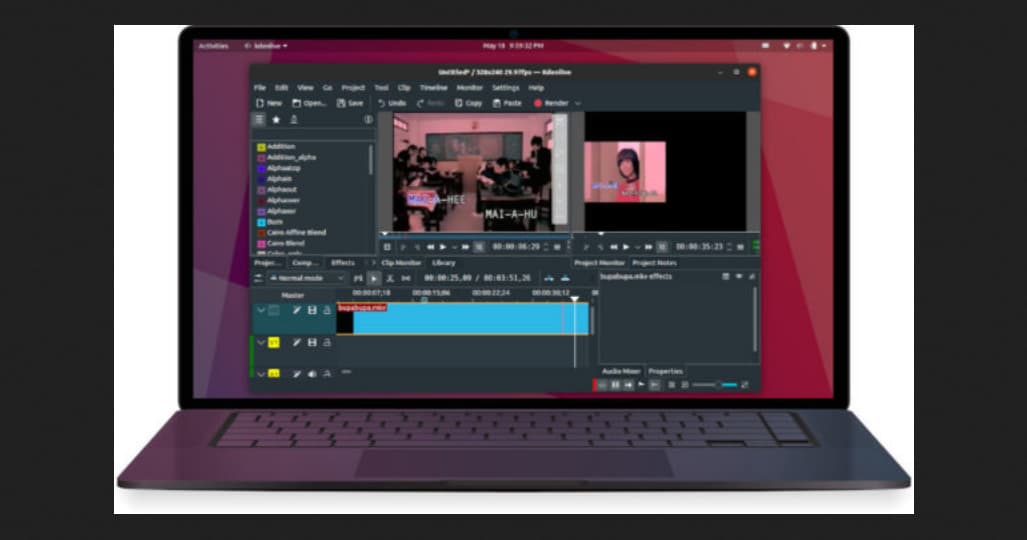Open the Timeline menu
The width and height of the screenshot is (1027, 540).
click(x=433, y=88)
